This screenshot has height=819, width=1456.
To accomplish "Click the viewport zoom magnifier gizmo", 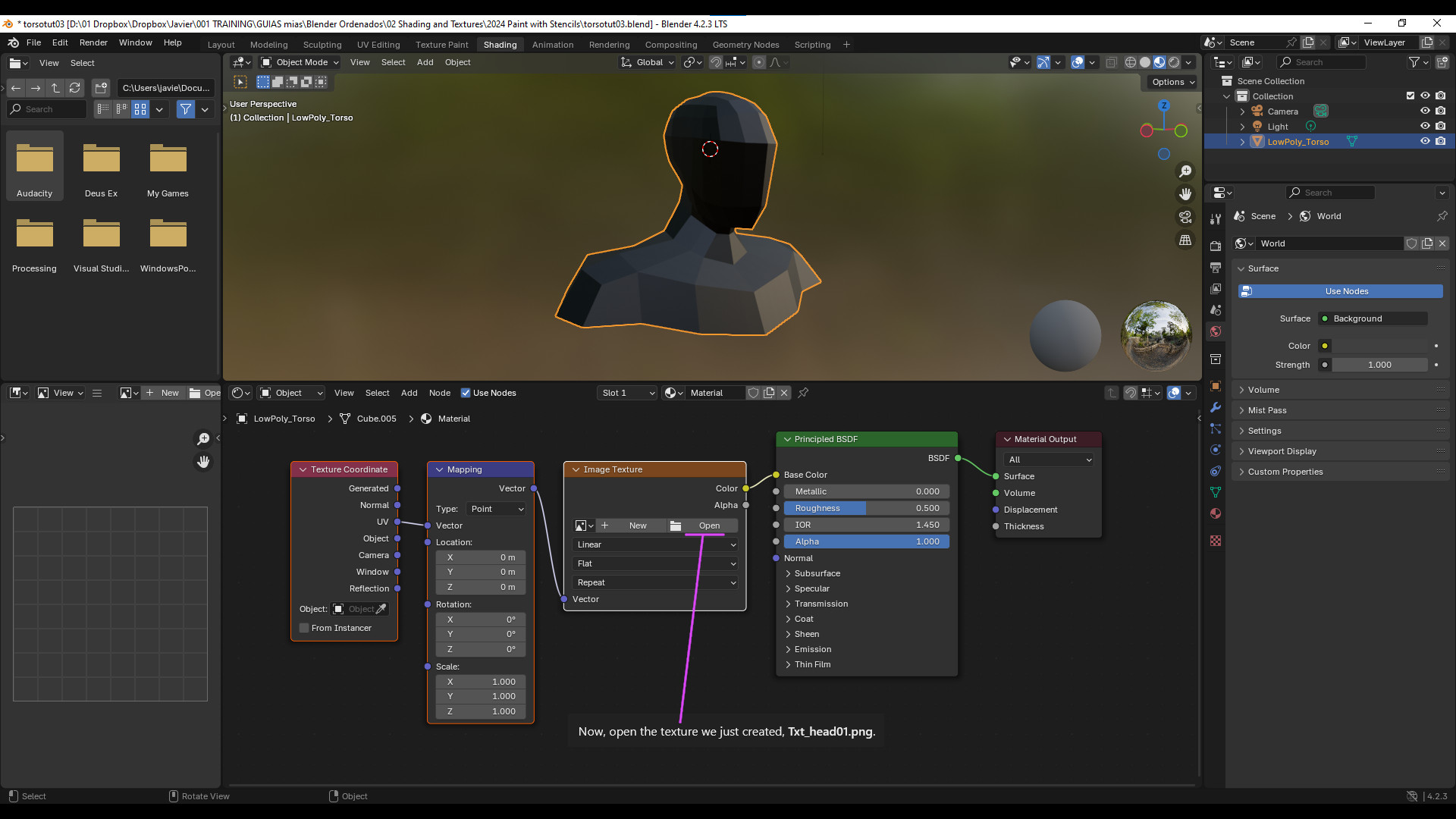I will [x=1185, y=172].
